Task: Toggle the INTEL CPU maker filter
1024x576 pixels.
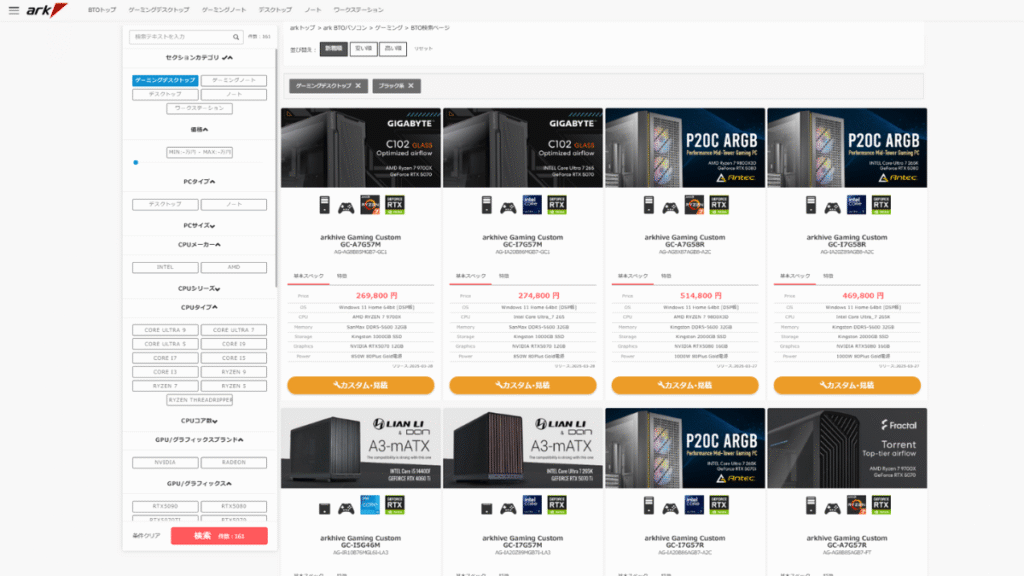Action: 165,267
